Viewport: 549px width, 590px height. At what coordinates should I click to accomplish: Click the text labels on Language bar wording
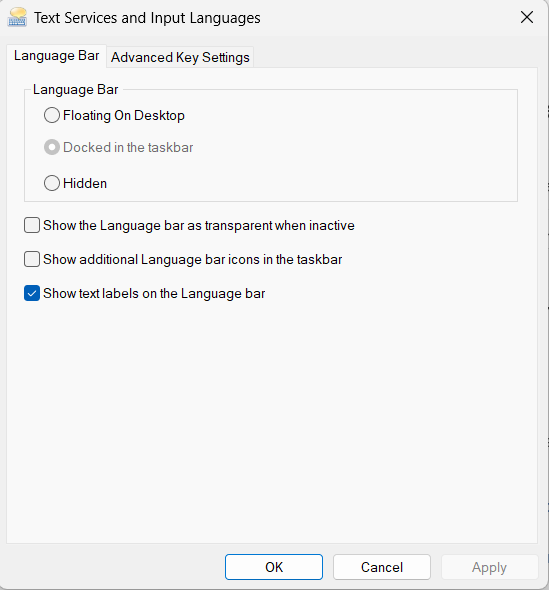tap(154, 293)
